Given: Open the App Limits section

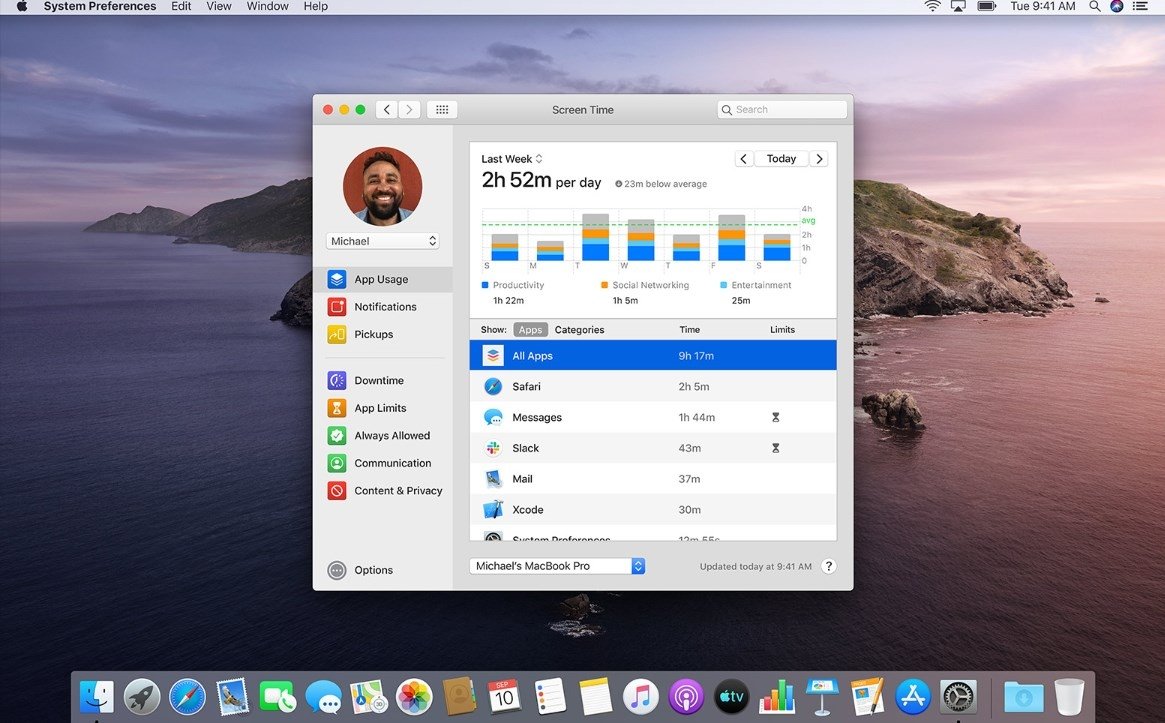Looking at the screenshot, I should point(380,407).
